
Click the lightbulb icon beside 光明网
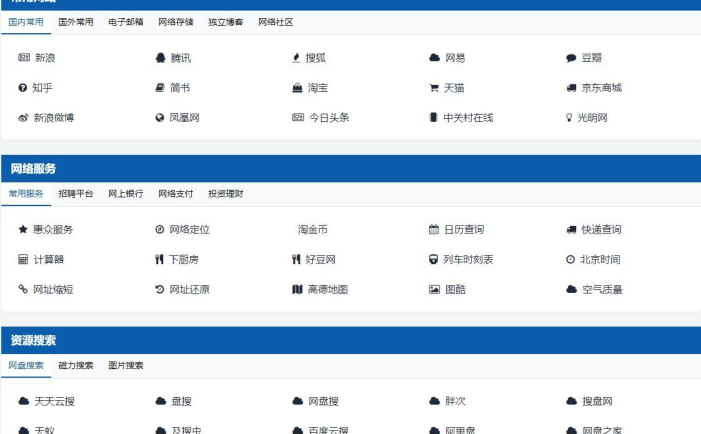569,118
